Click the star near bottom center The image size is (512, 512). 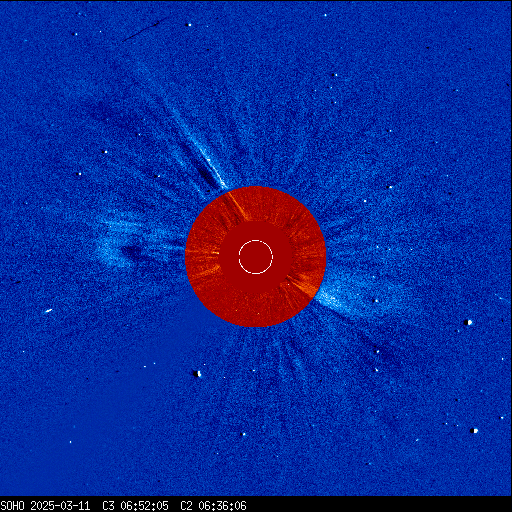tap(243, 434)
